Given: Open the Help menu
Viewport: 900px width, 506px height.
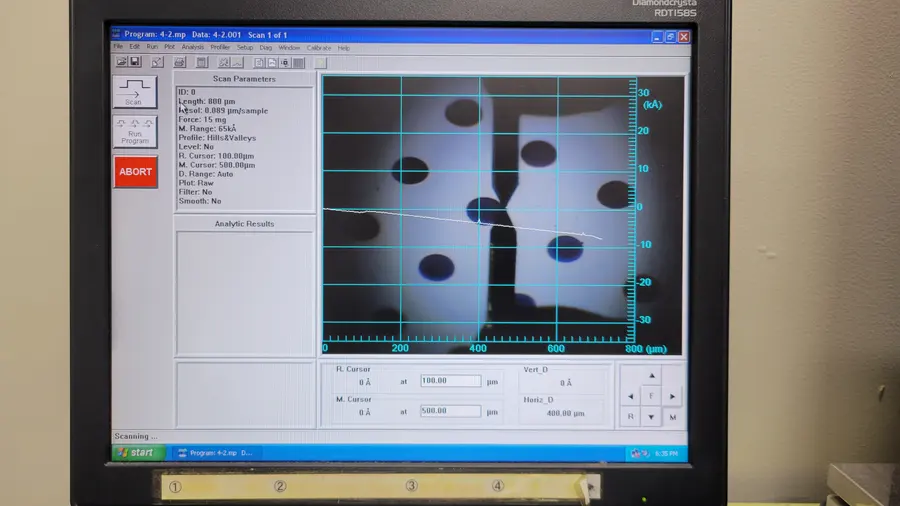Looking at the screenshot, I should click(x=344, y=48).
